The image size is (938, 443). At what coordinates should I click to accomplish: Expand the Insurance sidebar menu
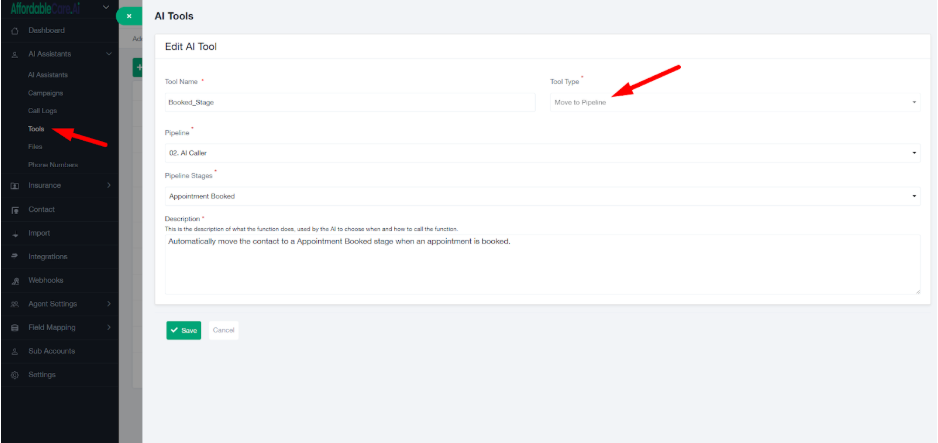pos(108,186)
